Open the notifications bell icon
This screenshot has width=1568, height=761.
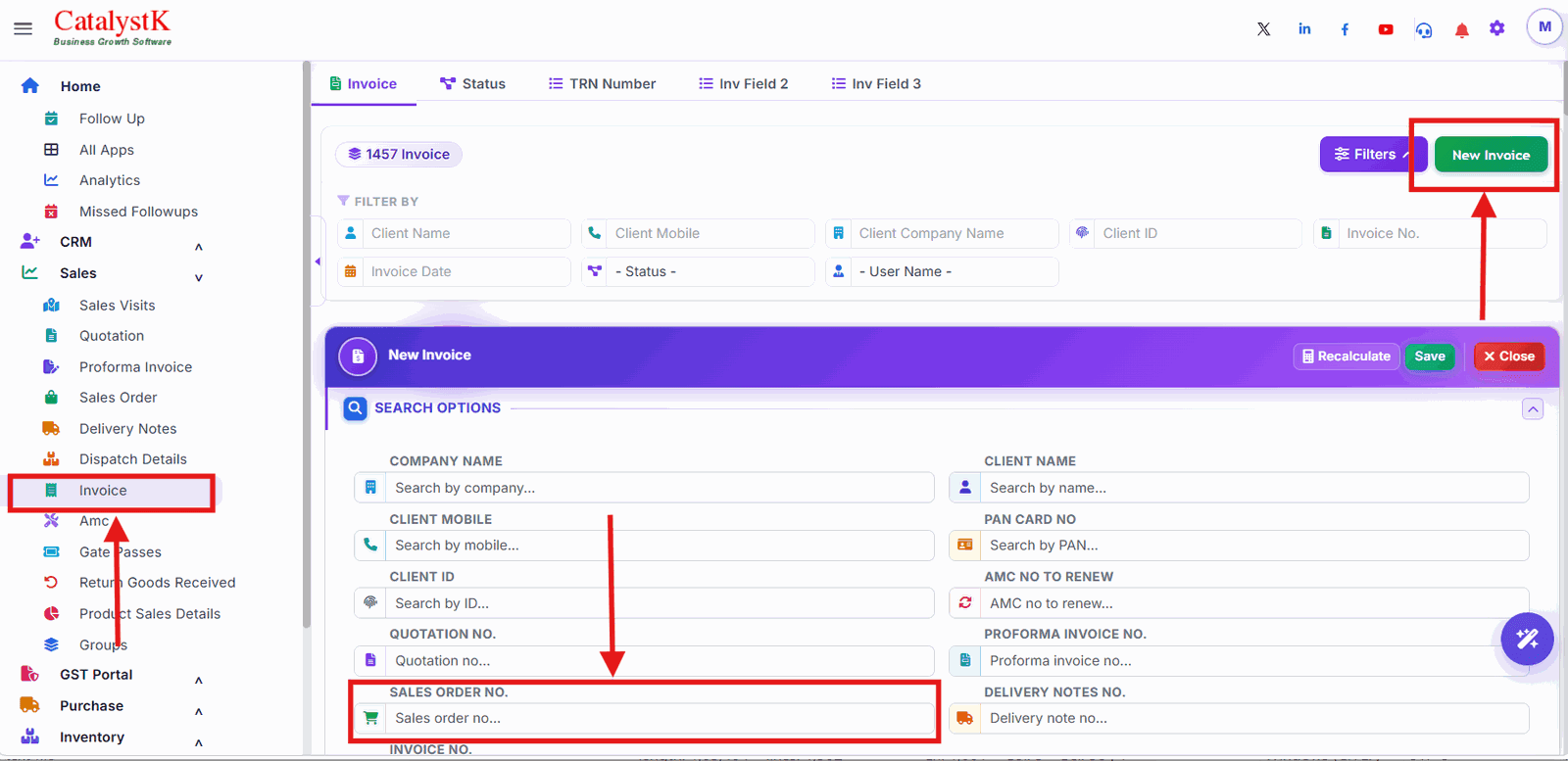tap(1461, 30)
